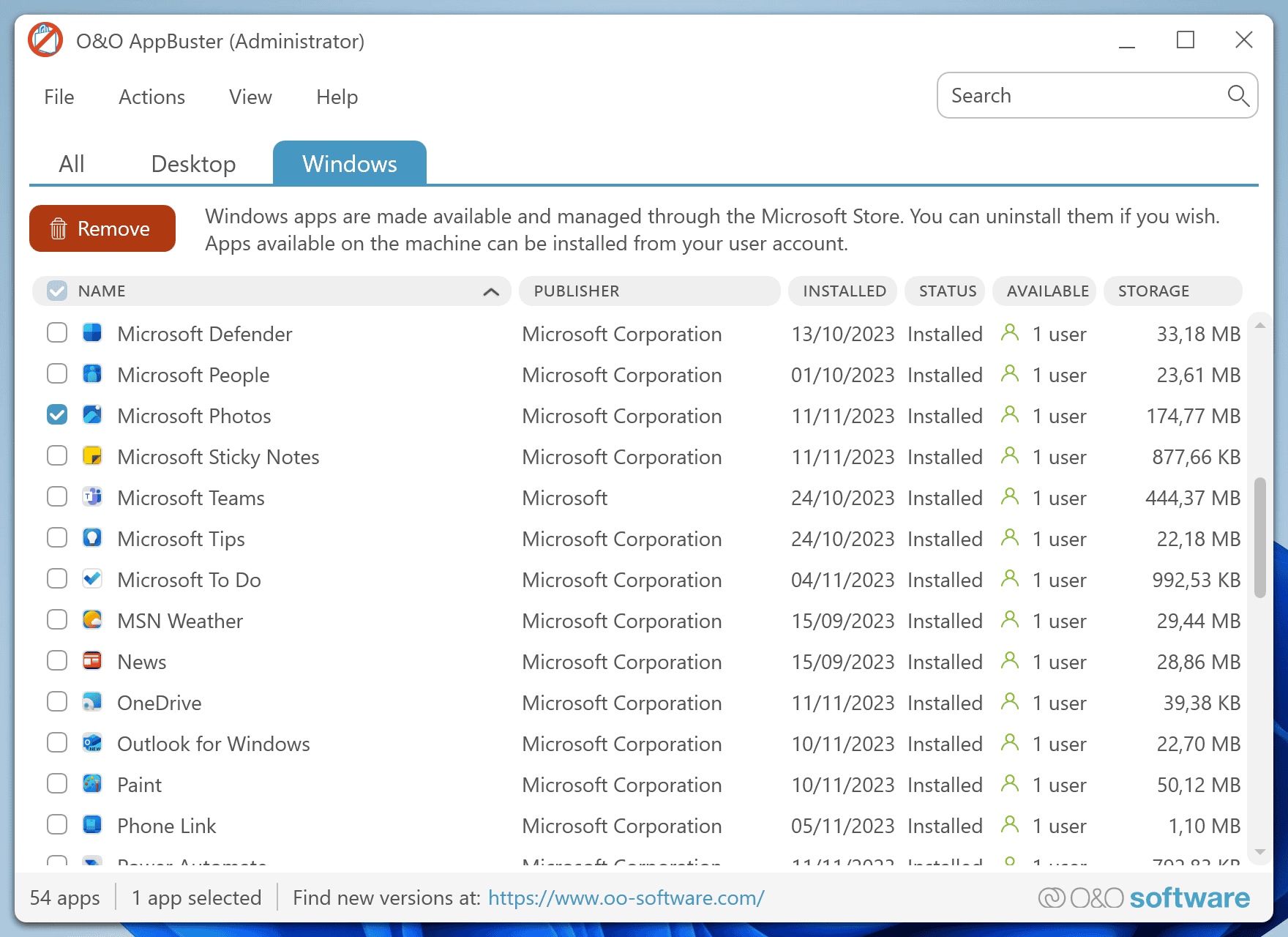Click the Outlook for Windows icon
This screenshot has height=937, width=1288.
(92, 743)
